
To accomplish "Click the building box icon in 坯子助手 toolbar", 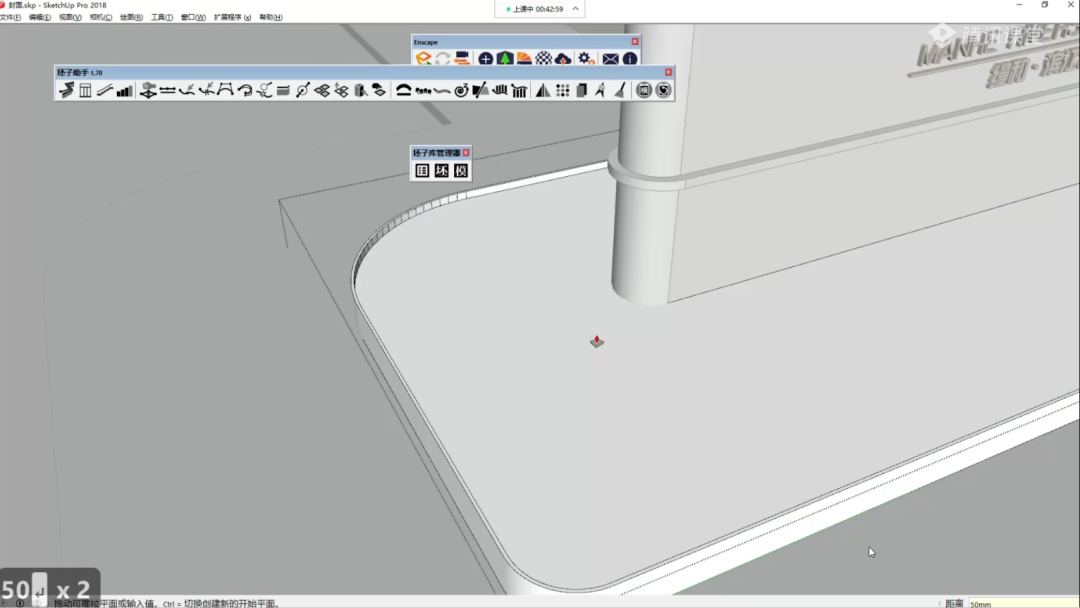I will point(360,90).
